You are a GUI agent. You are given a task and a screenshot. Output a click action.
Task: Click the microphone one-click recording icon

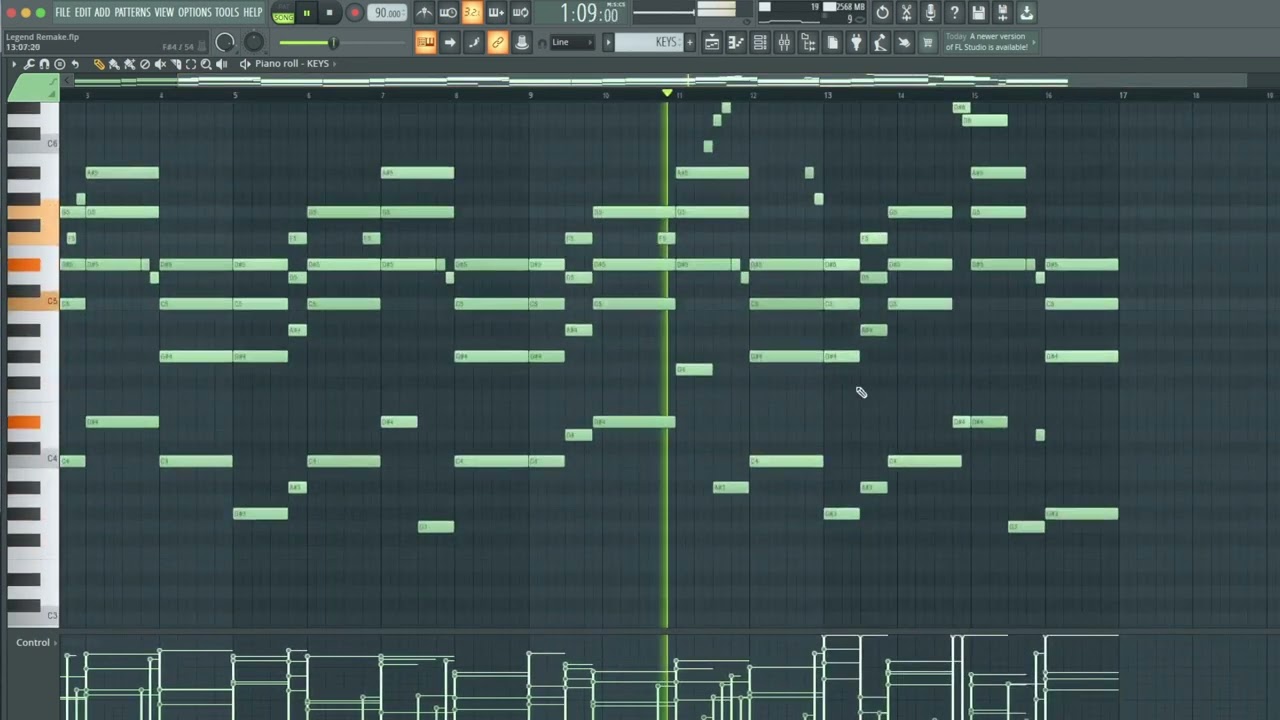(930, 13)
